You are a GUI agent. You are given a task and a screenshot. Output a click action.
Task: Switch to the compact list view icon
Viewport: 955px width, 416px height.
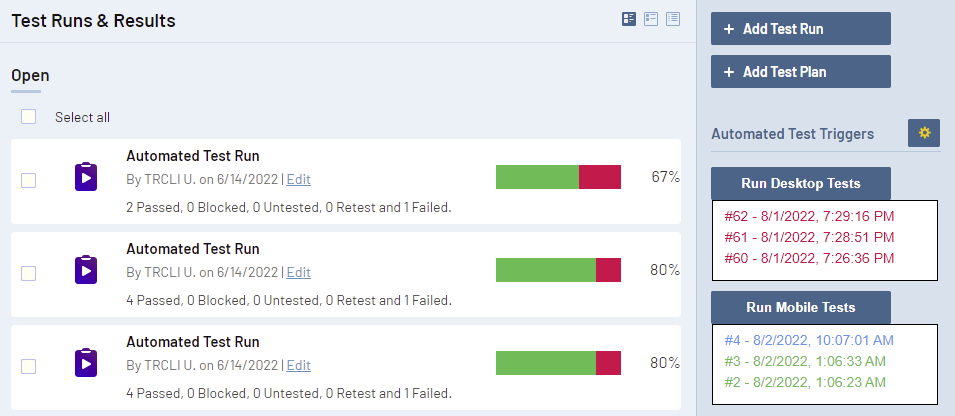pyautogui.click(x=673, y=19)
